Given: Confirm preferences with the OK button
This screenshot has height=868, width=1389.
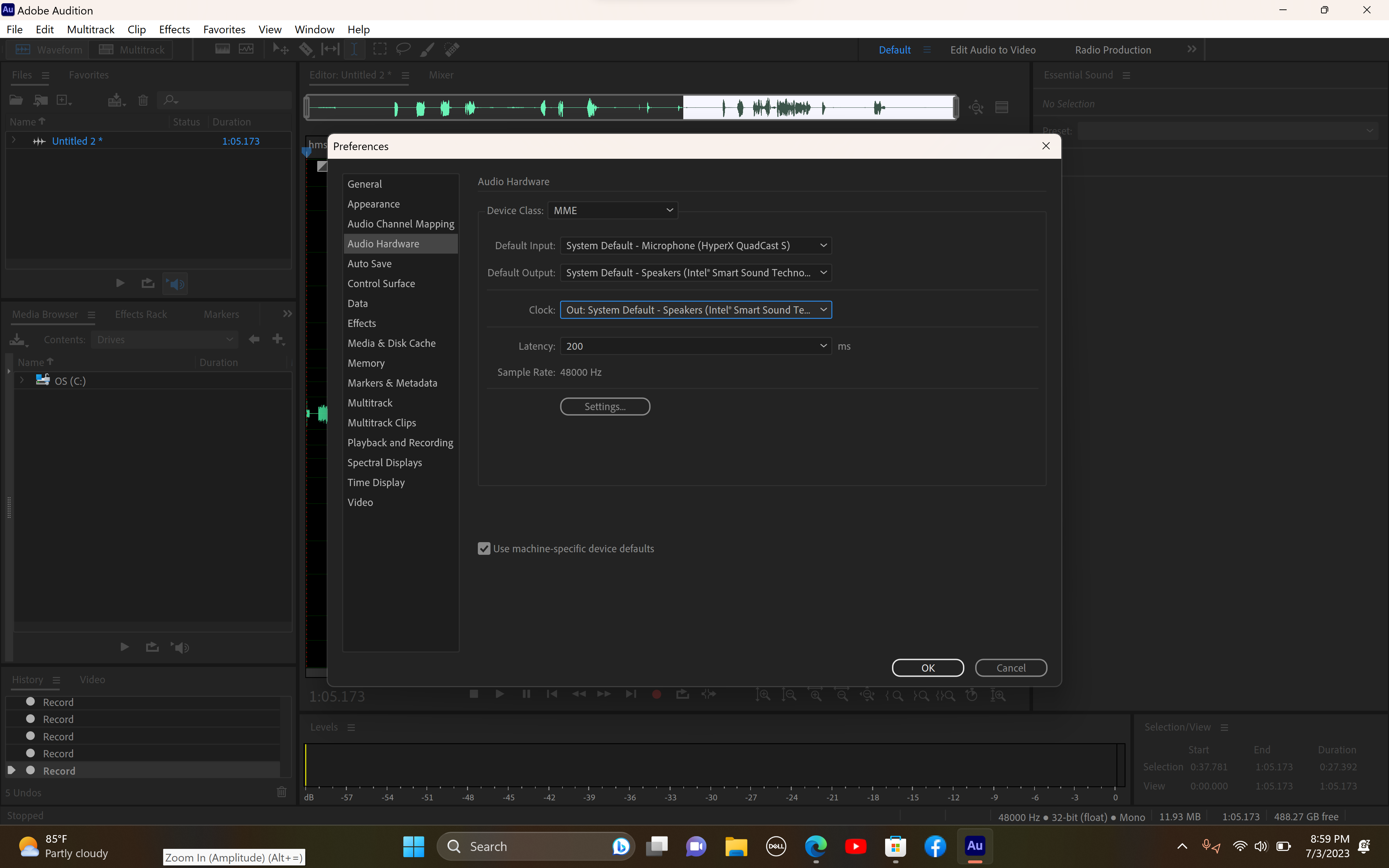Looking at the screenshot, I should coord(927,668).
